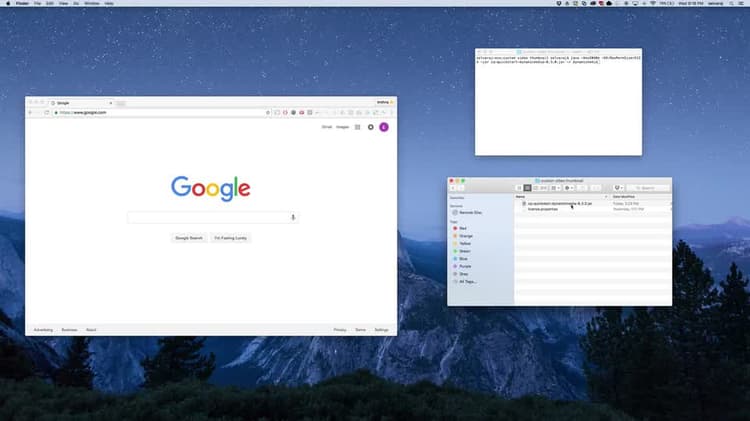The width and height of the screenshot is (750, 421).
Task: Open the Finder arrange-by dropdown
Action: [x=555, y=188]
